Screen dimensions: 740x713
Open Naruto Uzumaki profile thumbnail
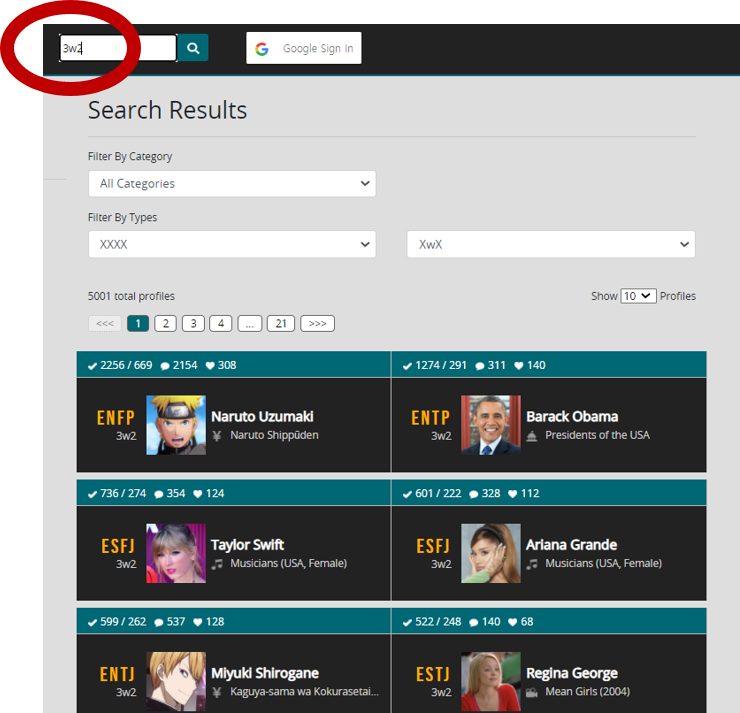(x=176, y=425)
